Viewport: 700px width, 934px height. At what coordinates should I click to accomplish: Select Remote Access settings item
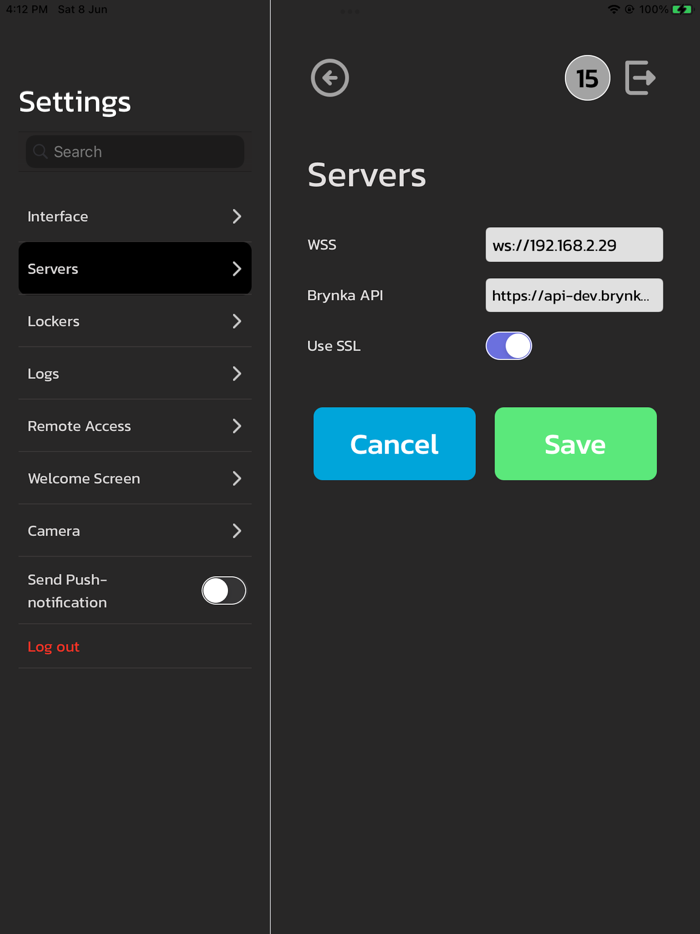coord(135,426)
